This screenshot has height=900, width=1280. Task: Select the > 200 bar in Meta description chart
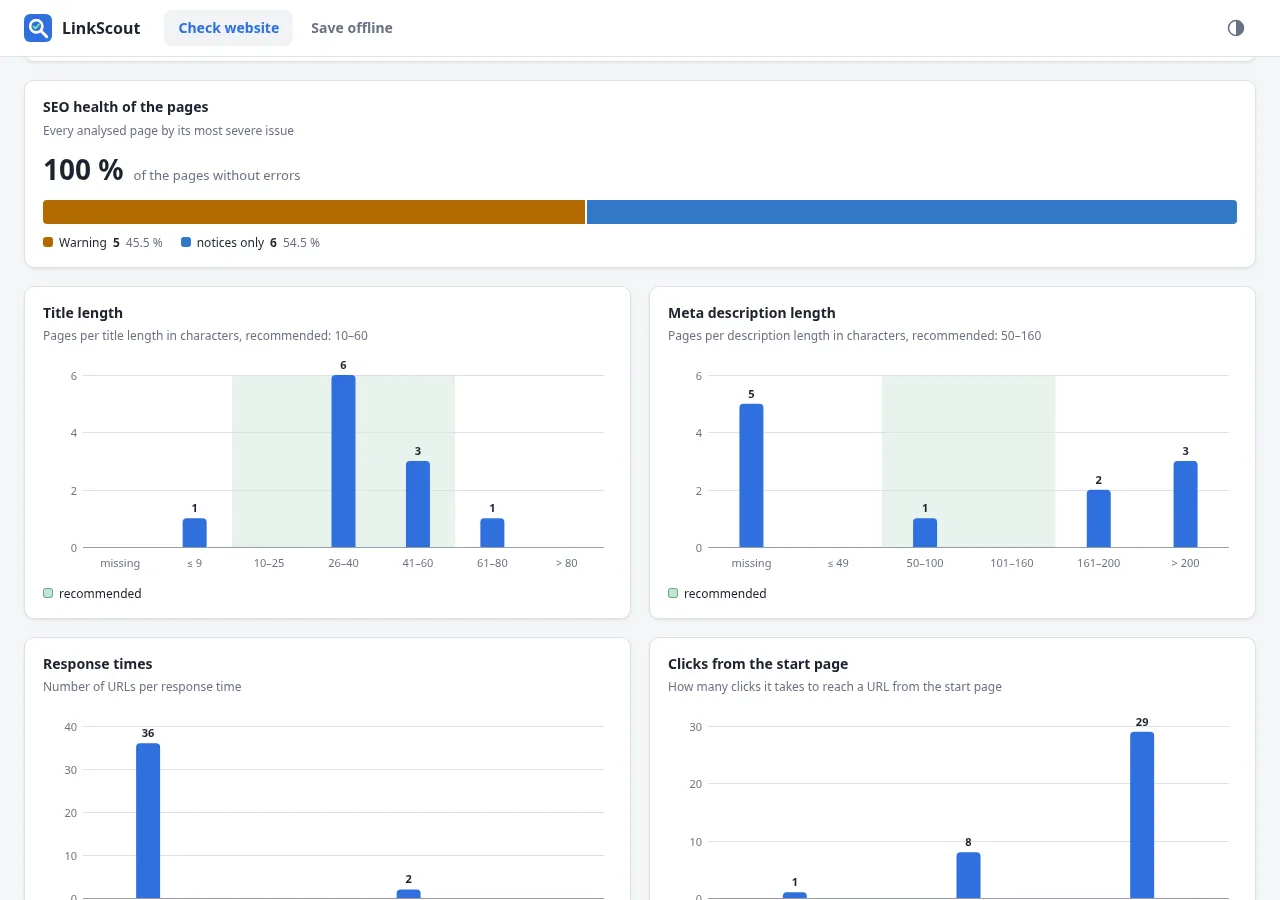(x=1185, y=504)
